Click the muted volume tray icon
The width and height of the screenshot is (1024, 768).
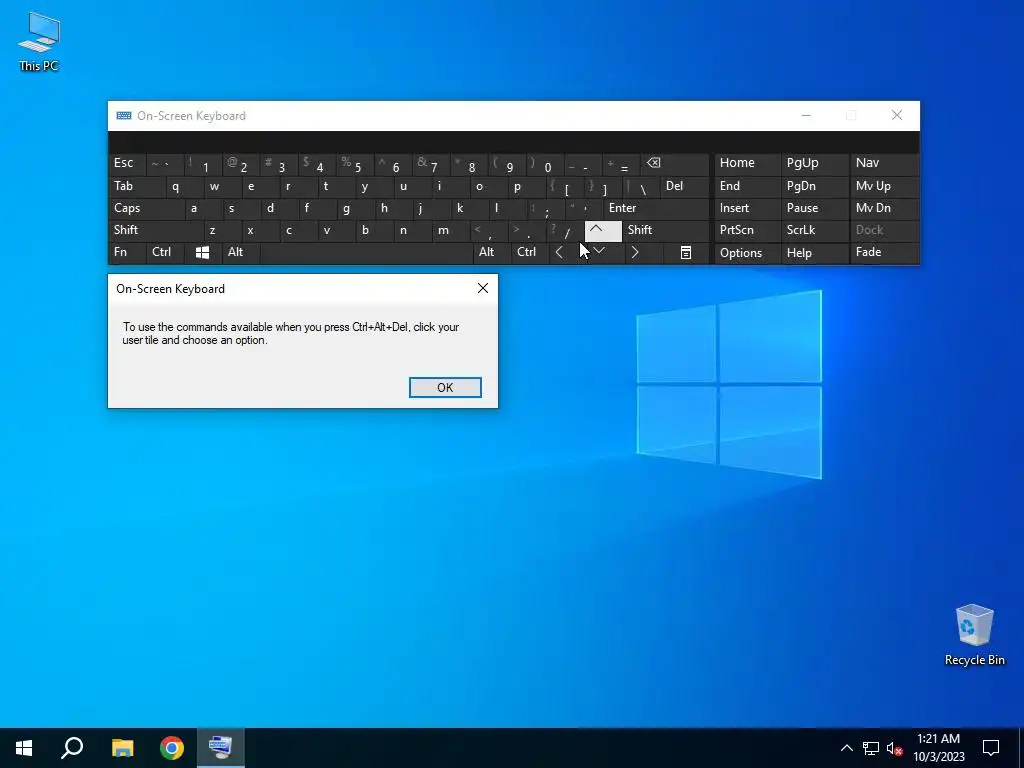(895, 748)
